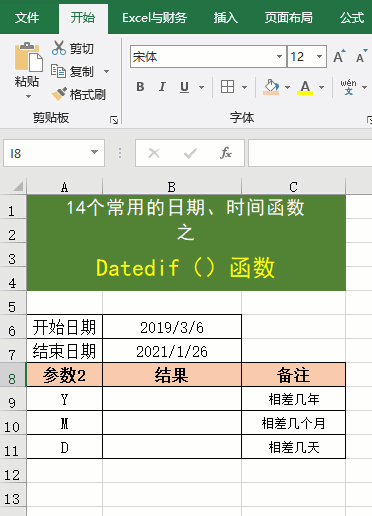This screenshot has width=372, height=516.
Task: Select cell containing 2021/1/26
Action: pyautogui.click(x=172, y=351)
